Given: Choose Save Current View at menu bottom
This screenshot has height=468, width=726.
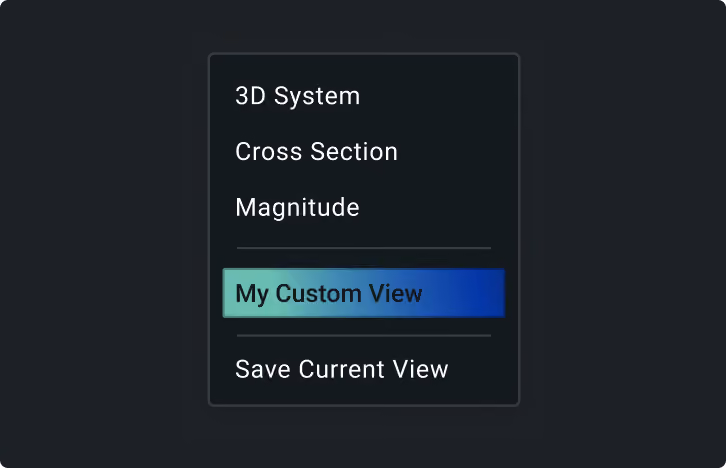Looking at the screenshot, I should click(x=363, y=369).
